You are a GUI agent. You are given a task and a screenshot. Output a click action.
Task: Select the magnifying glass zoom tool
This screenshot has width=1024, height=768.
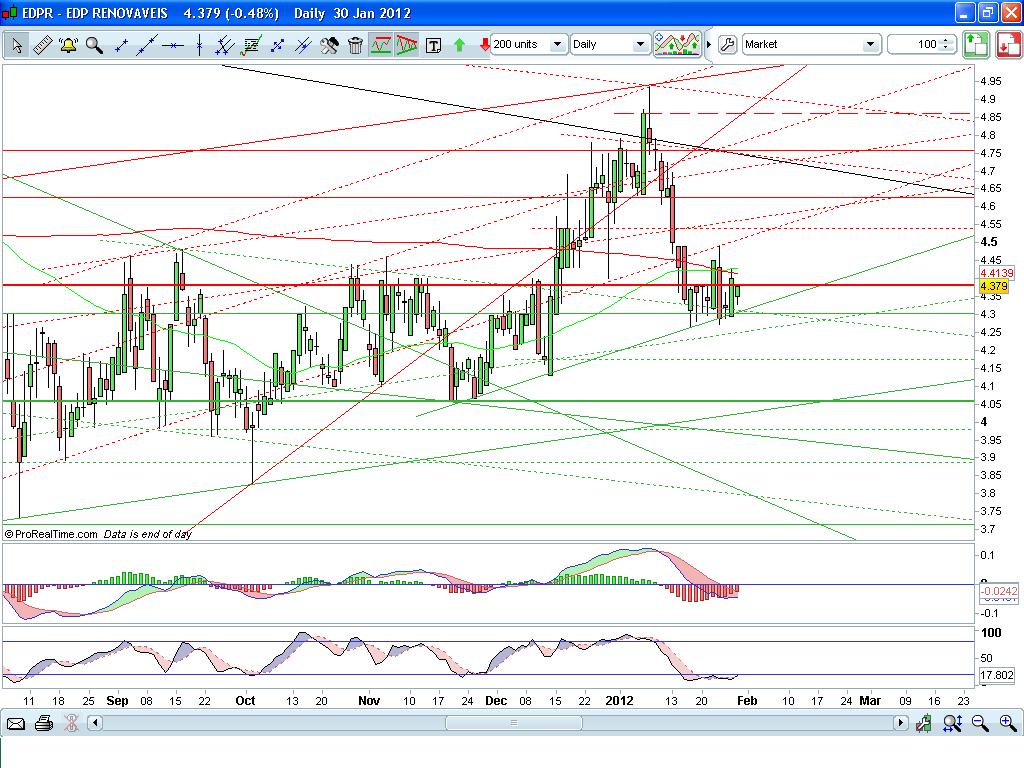[x=94, y=45]
